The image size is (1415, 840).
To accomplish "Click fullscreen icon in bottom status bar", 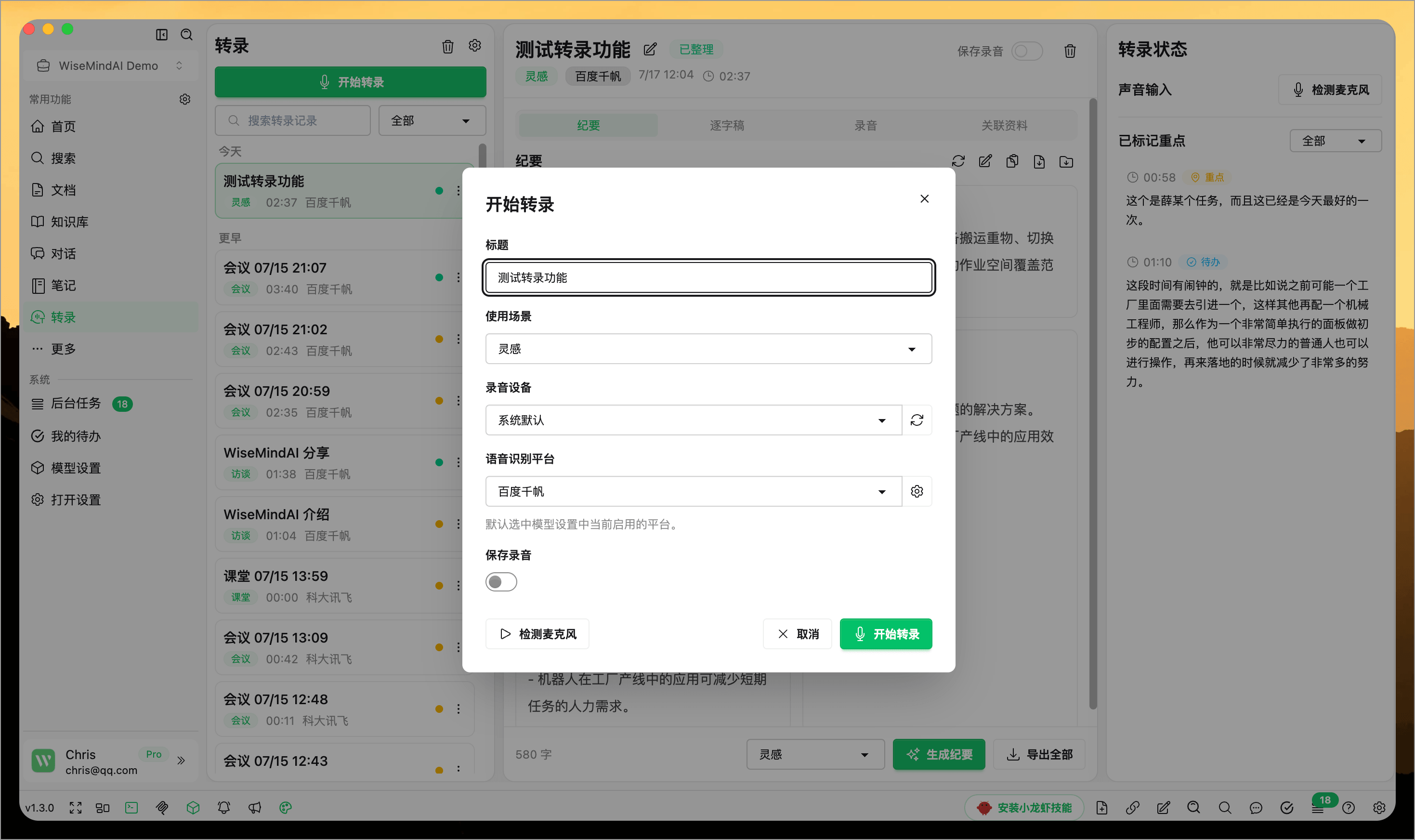I will pyautogui.click(x=75, y=808).
